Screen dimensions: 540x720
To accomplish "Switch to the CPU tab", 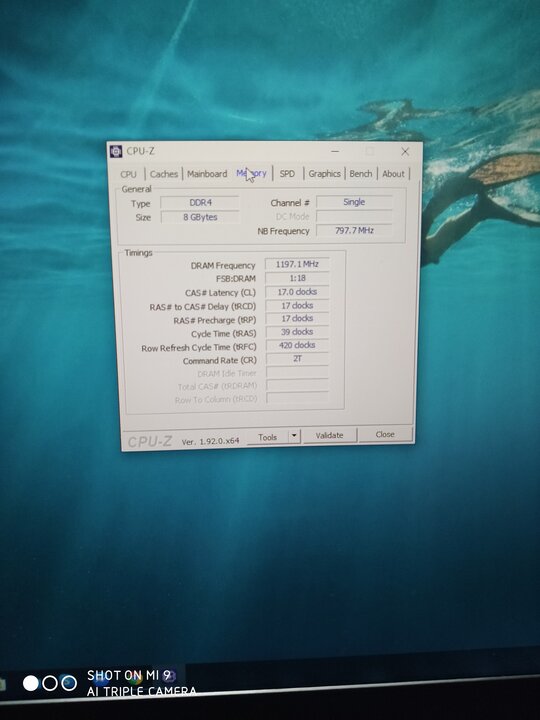I will click(128, 174).
